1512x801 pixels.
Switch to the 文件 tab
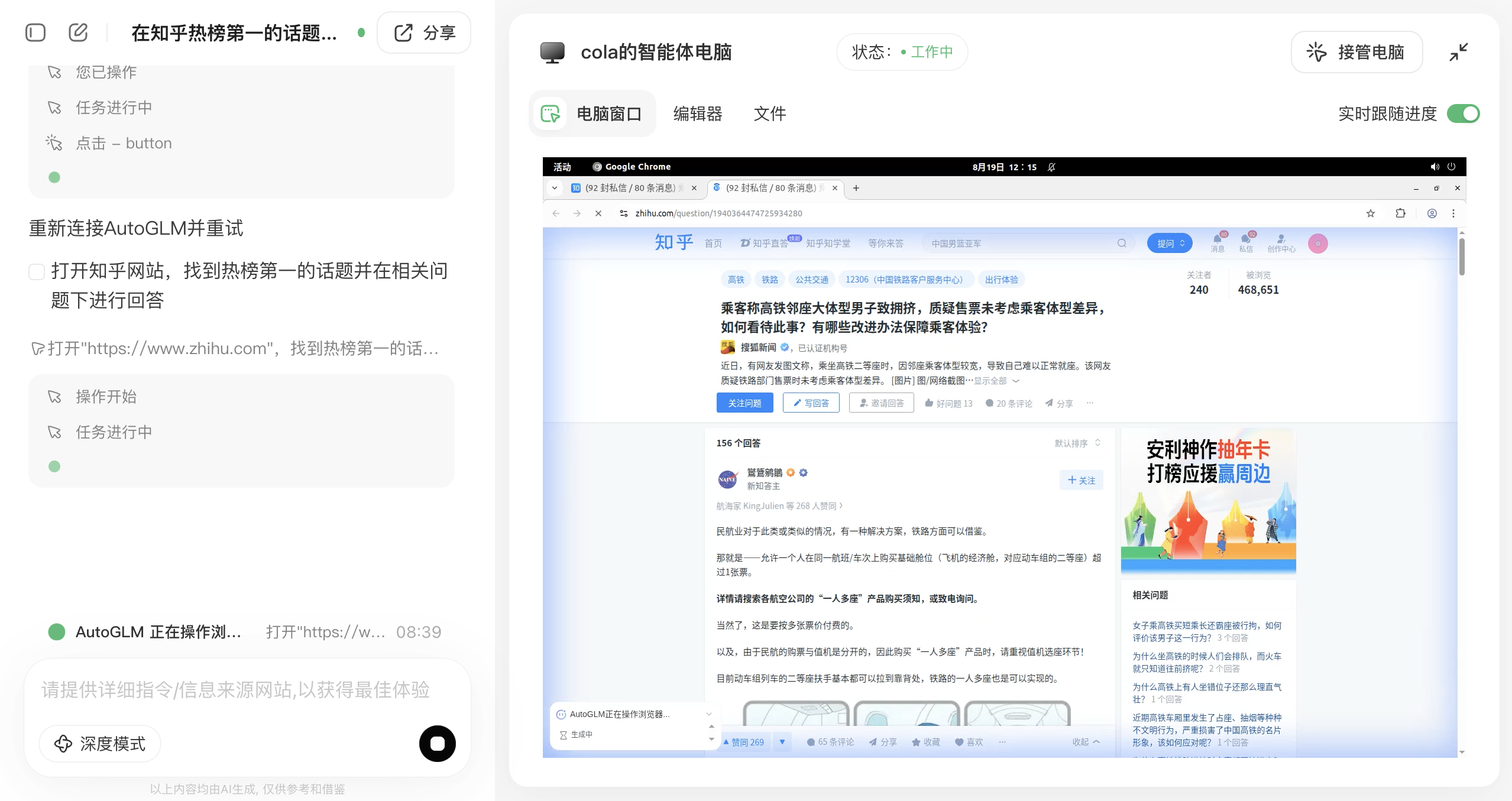(769, 113)
